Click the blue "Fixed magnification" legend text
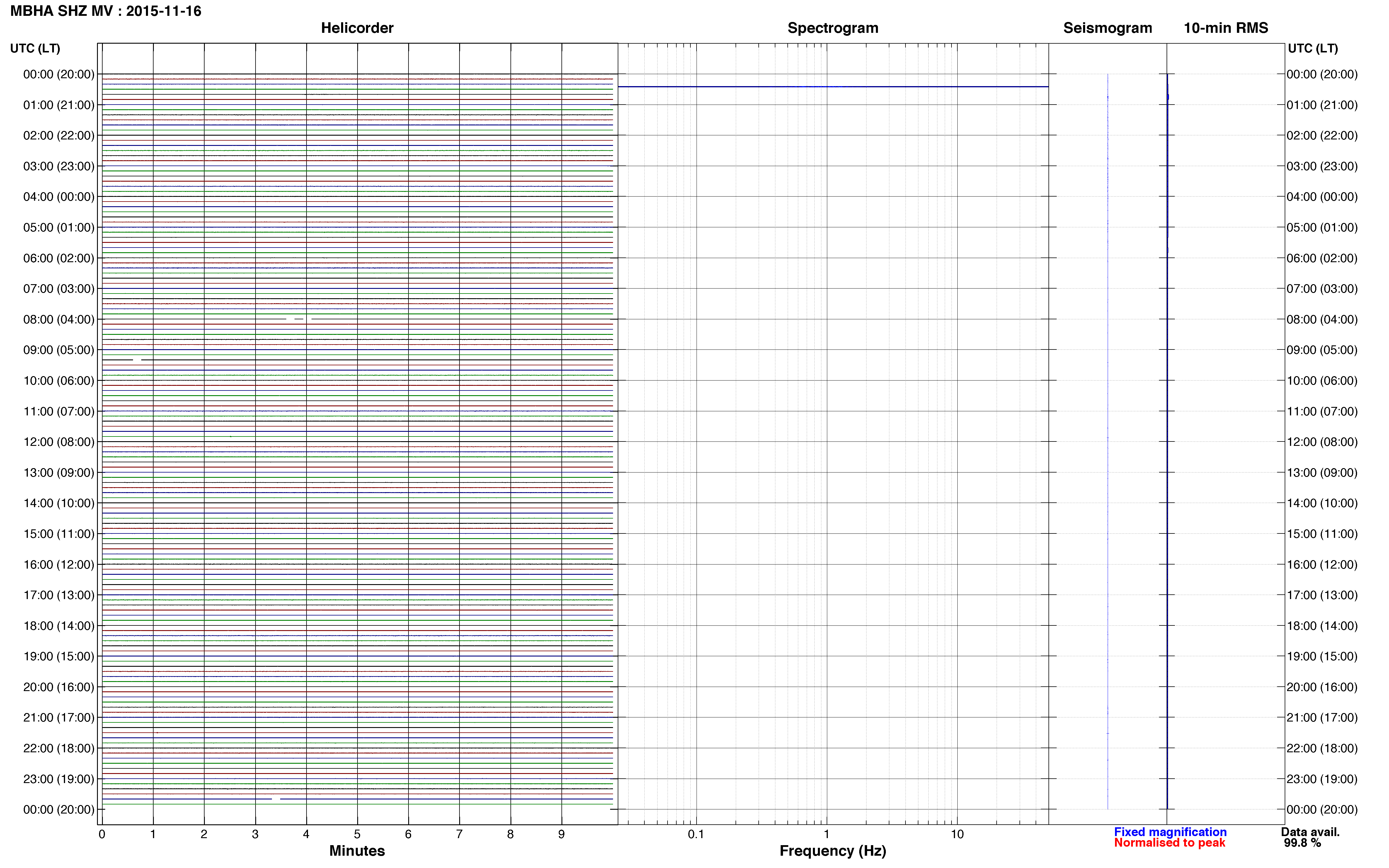Viewport: 1389px width, 868px height. 1170,832
